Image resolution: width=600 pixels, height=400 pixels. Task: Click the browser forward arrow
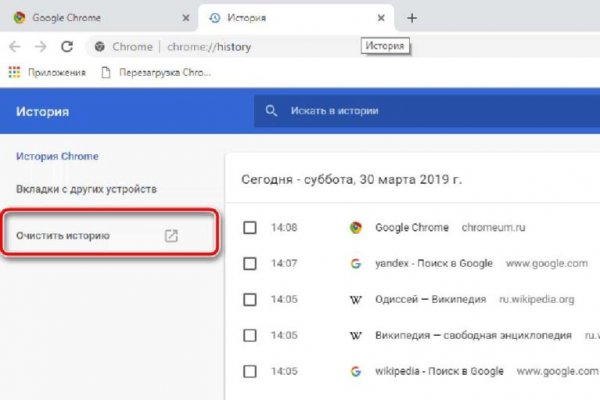pyautogui.click(x=41, y=46)
